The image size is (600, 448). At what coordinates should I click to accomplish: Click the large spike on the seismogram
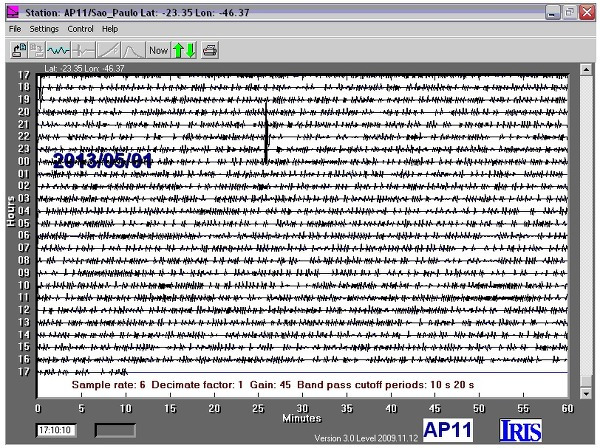coord(266,130)
